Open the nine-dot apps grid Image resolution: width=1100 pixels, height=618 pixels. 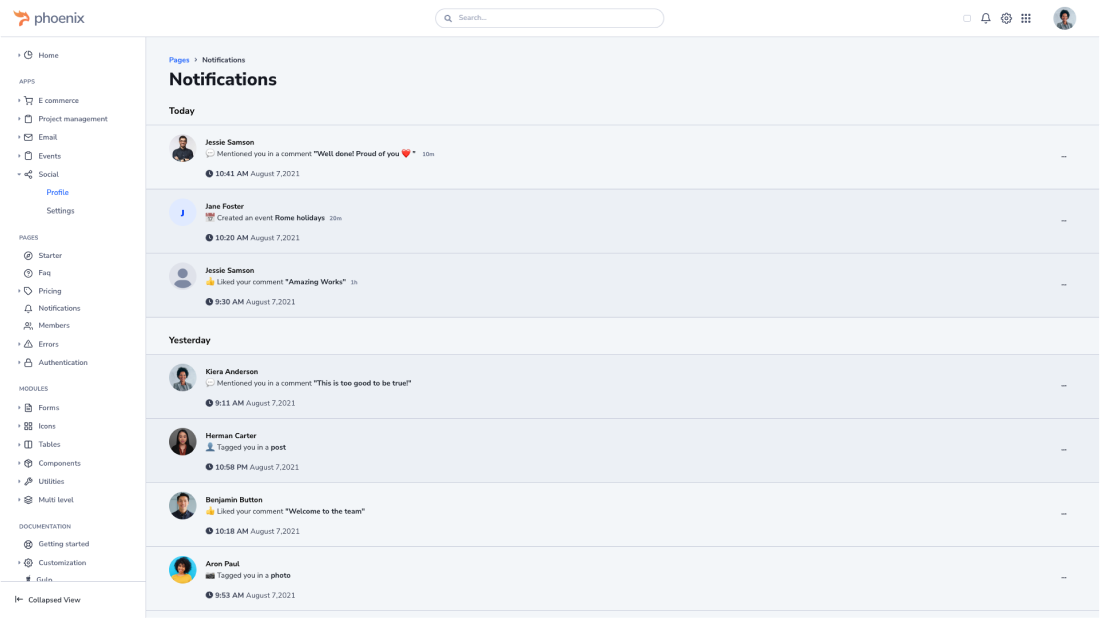pyautogui.click(x=1026, y=18)
